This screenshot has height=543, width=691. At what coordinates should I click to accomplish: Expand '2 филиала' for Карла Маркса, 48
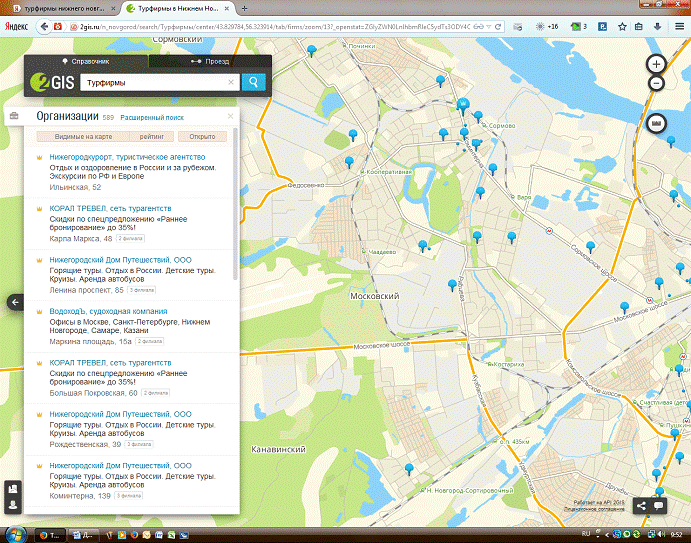132,240
